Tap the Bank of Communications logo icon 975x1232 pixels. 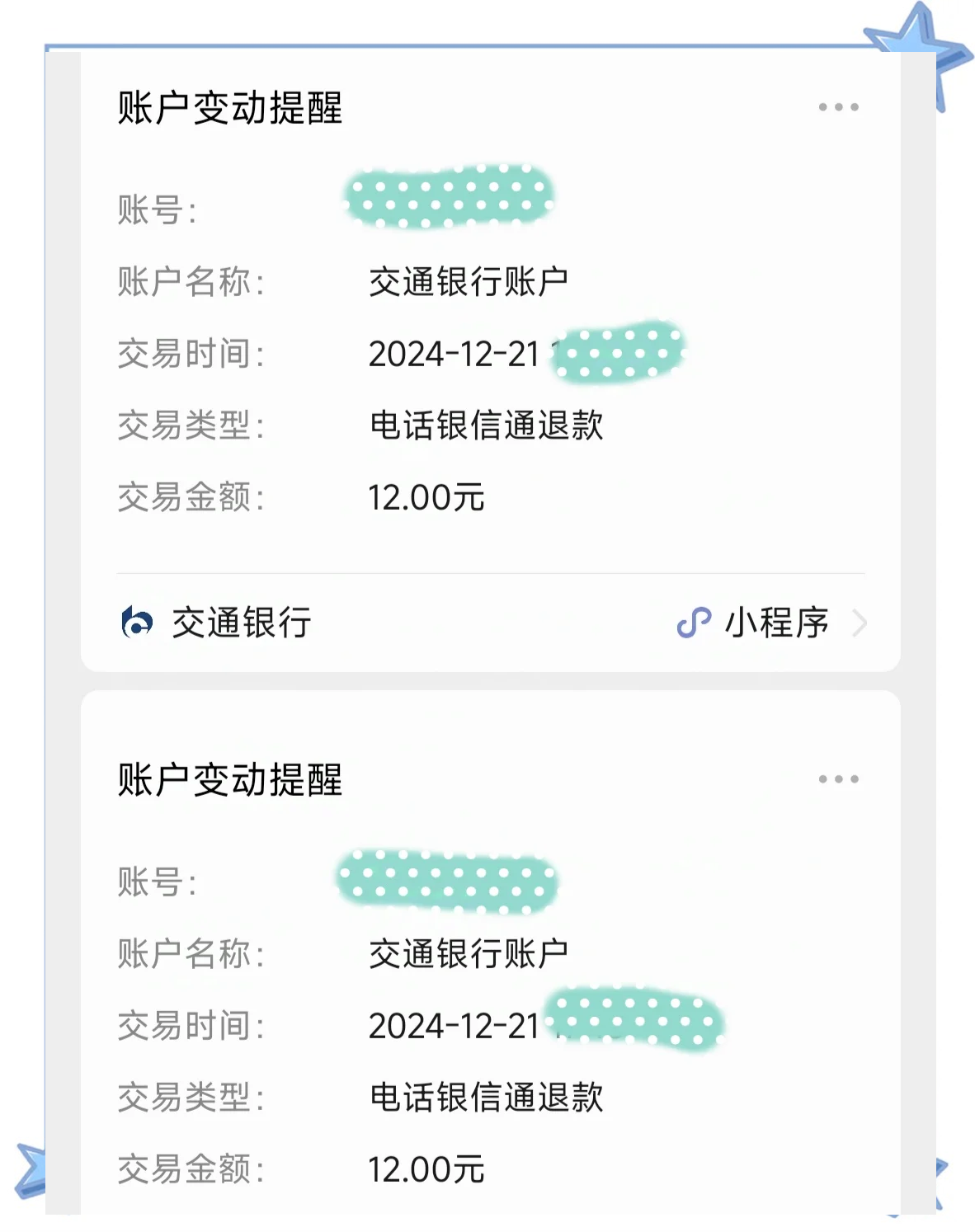click(x=137, y=622)
